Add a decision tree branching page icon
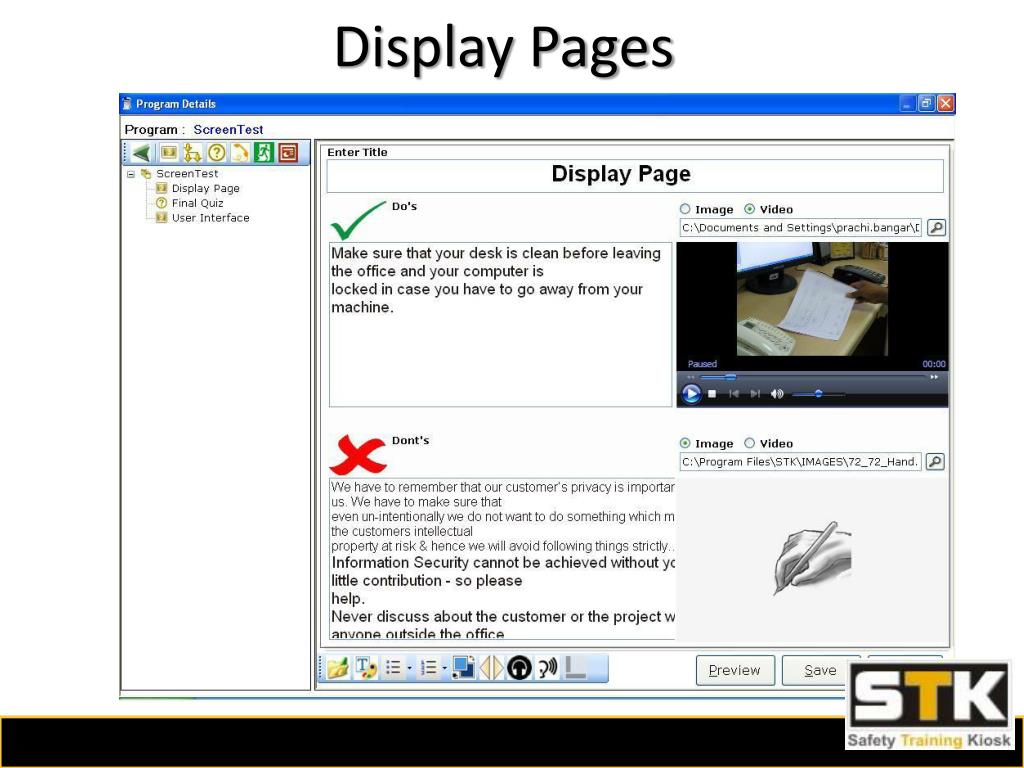 tap(192, 153)
